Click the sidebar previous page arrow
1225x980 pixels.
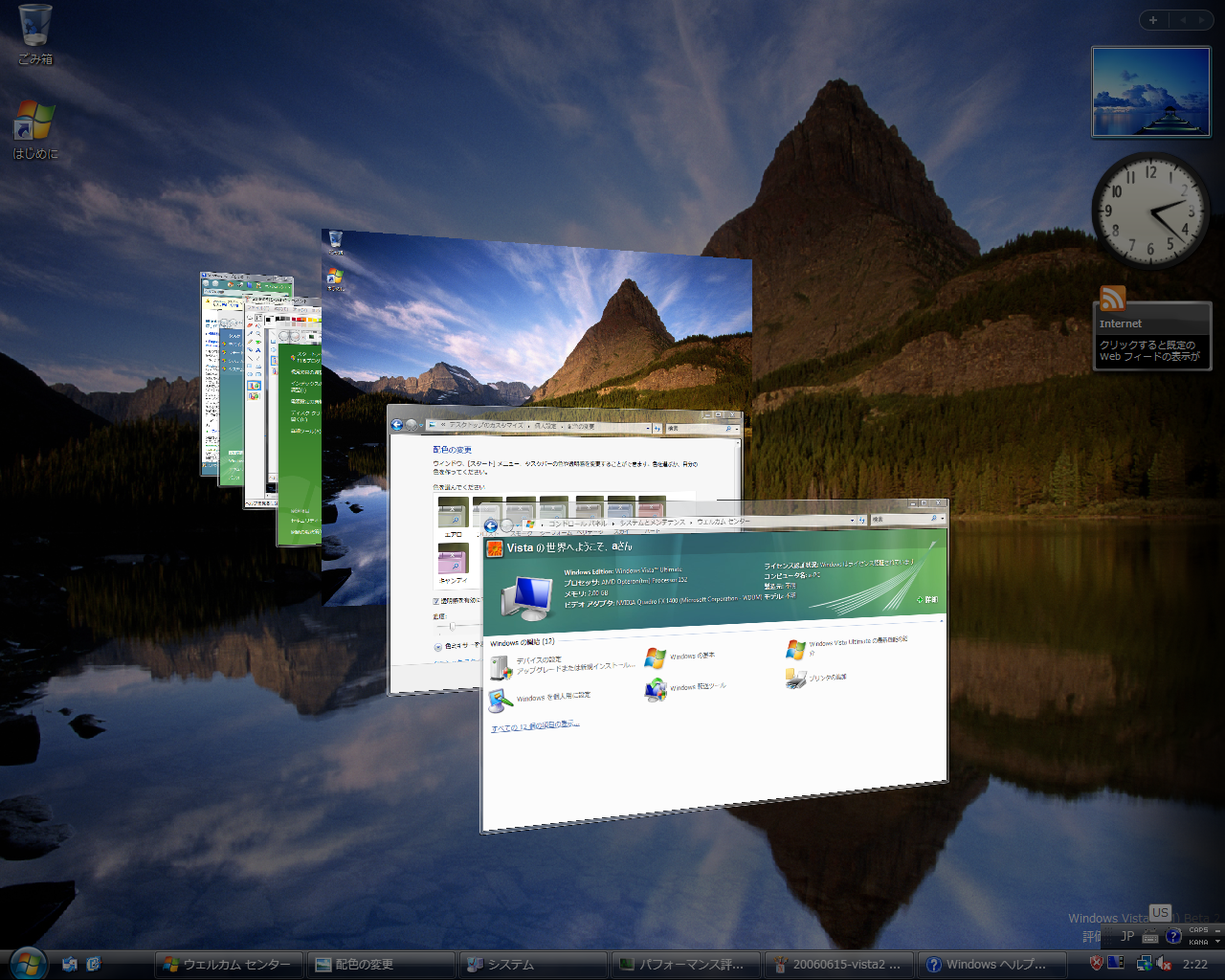[x=1183, y=20]
